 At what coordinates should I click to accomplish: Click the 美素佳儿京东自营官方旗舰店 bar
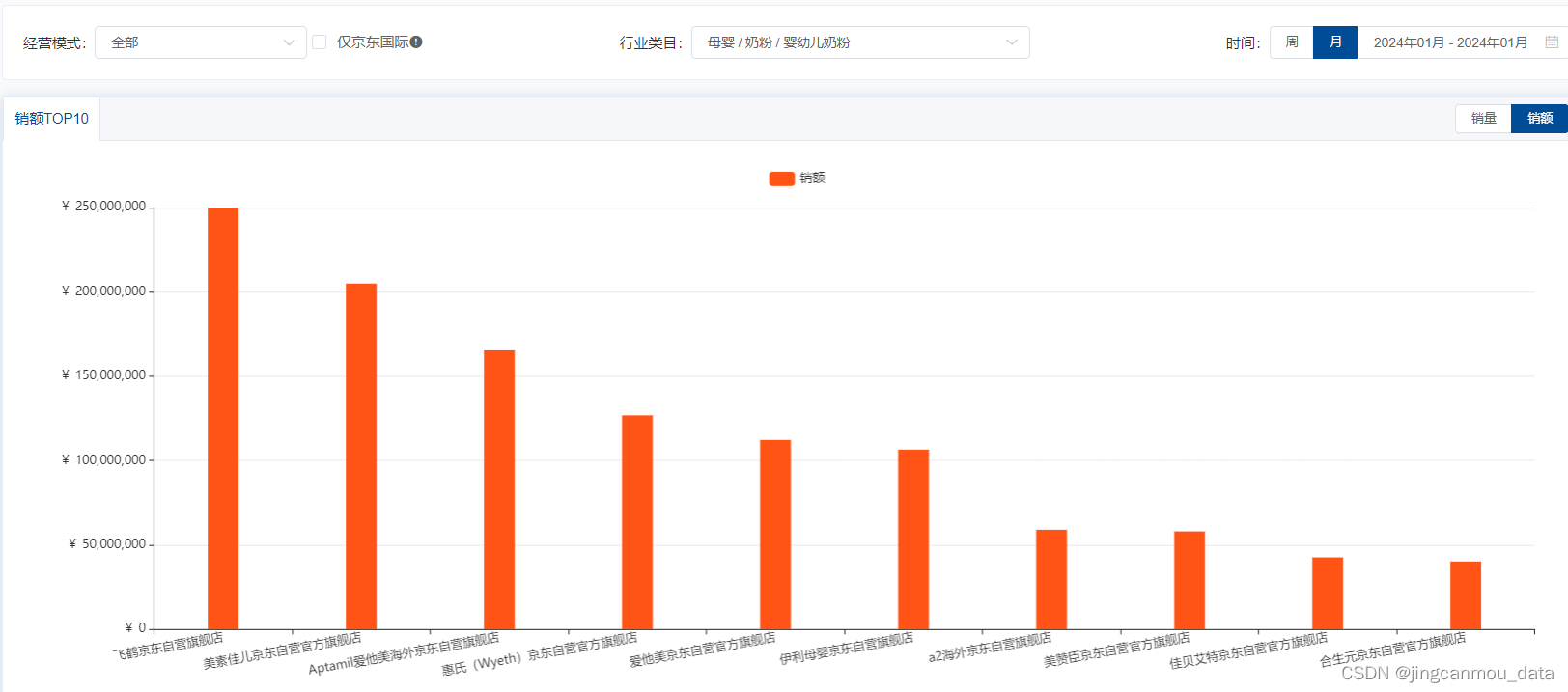pos(361,457)
